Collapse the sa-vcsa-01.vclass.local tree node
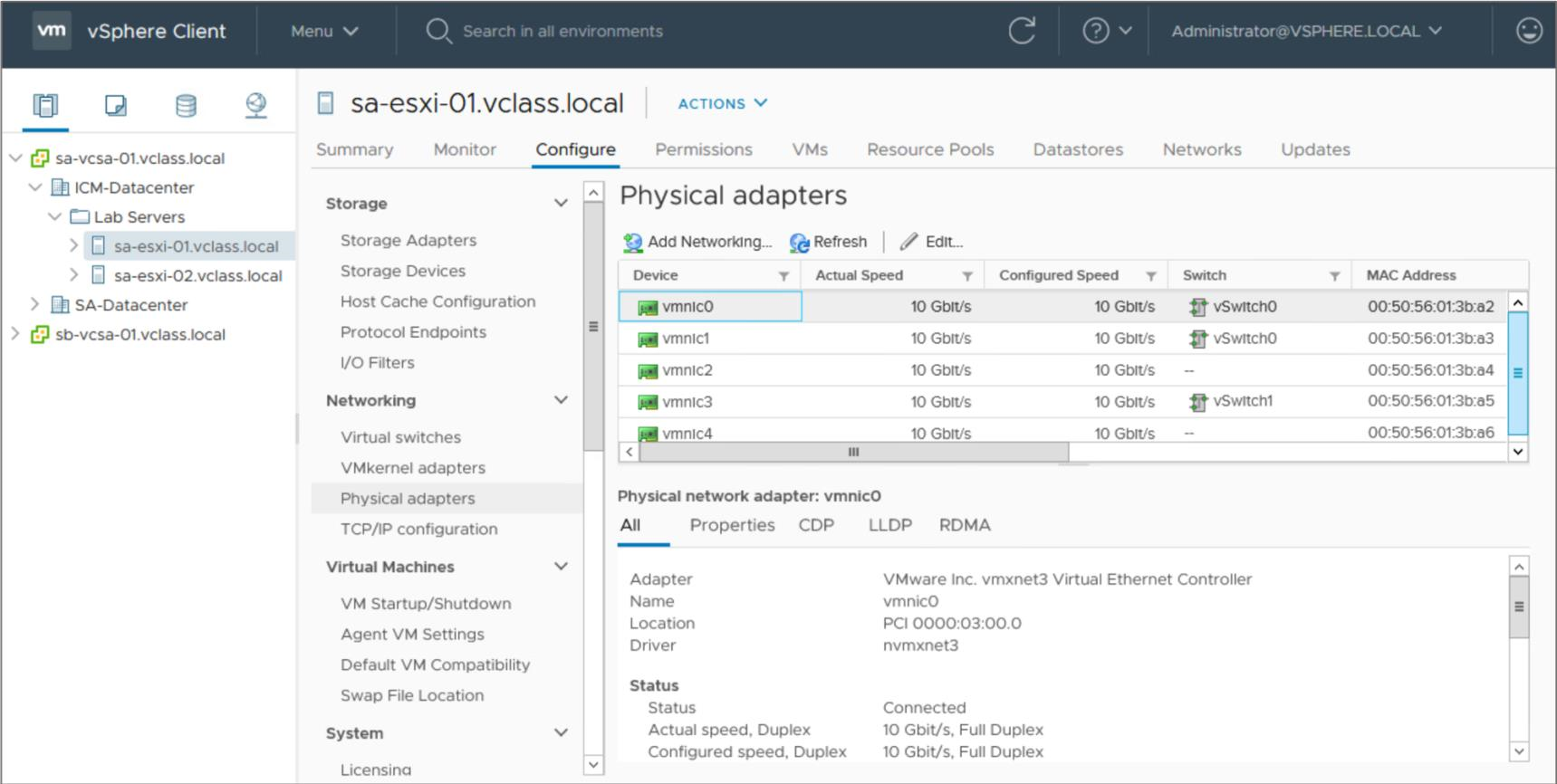Image resolution: width=1557 pixels, height=784 pixels. [x=15, y=158]
